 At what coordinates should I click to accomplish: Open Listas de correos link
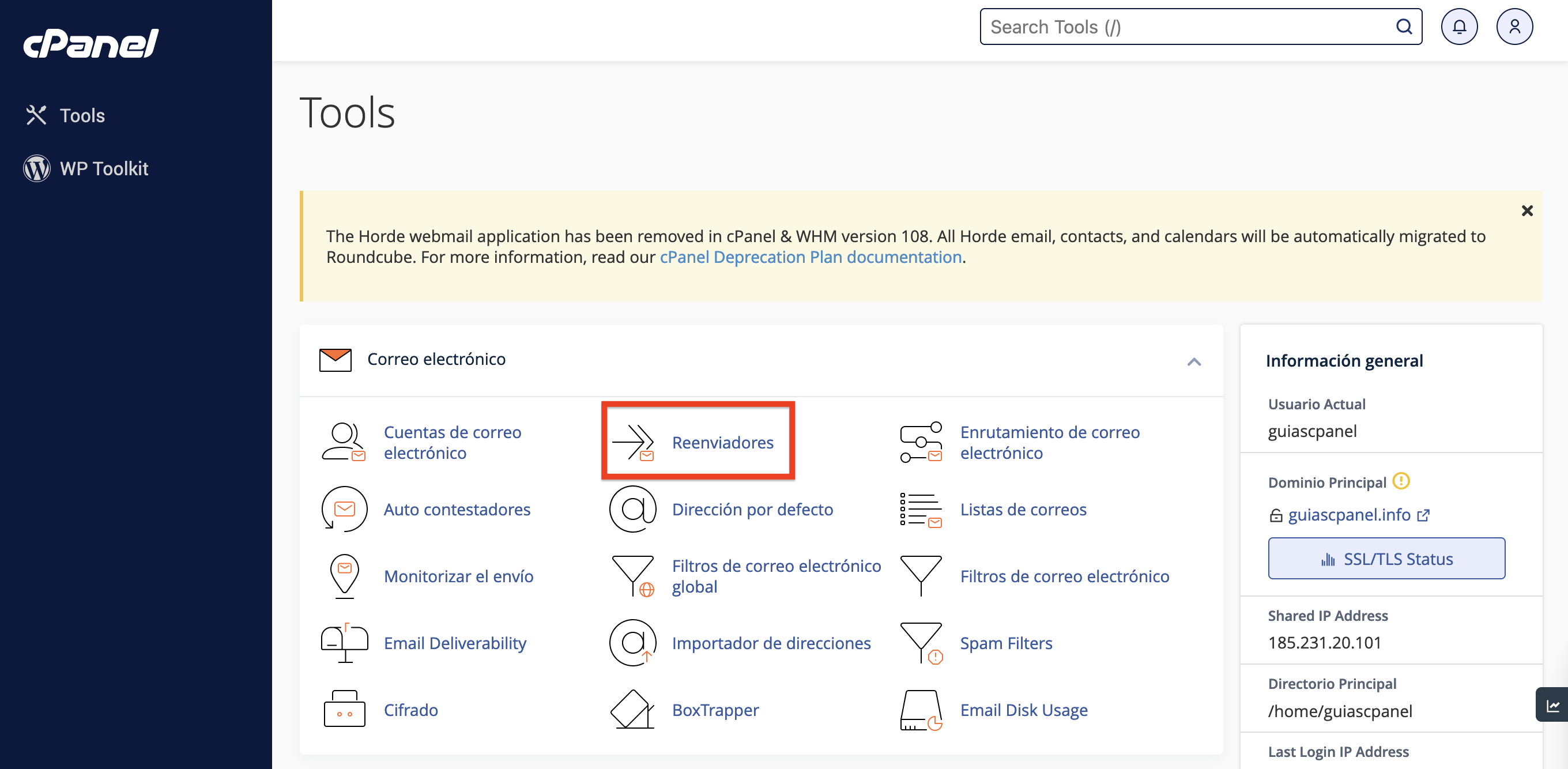point(1023,509)
